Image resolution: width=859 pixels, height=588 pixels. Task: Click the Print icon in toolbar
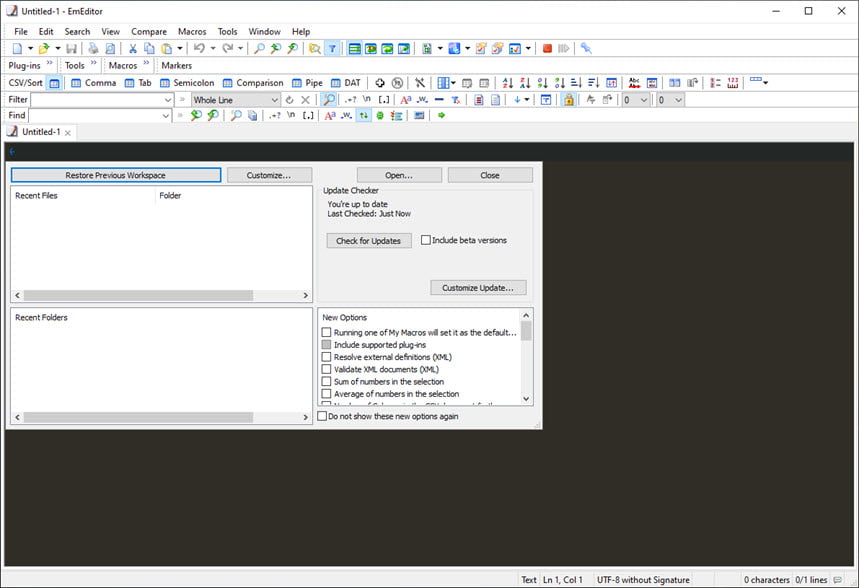tap(93, 49)
